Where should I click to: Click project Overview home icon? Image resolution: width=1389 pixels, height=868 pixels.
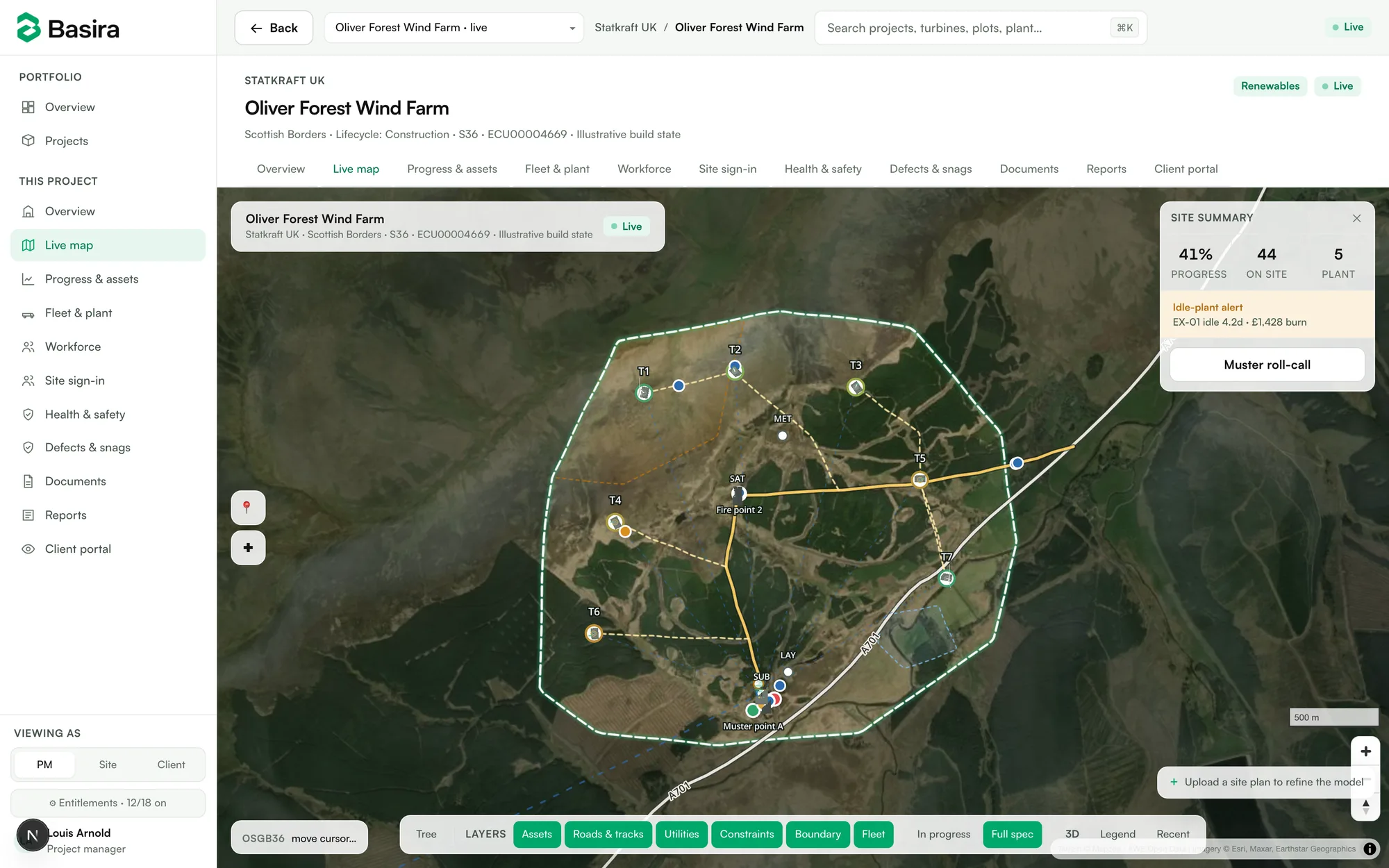[28, 211]
